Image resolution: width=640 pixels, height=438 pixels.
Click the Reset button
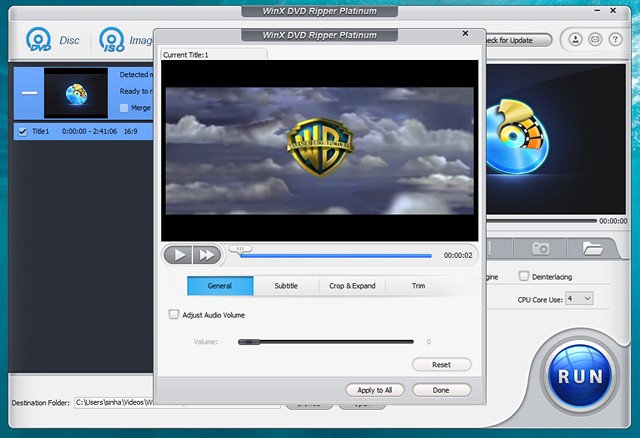pyautogui.click(x=442, y=365)
